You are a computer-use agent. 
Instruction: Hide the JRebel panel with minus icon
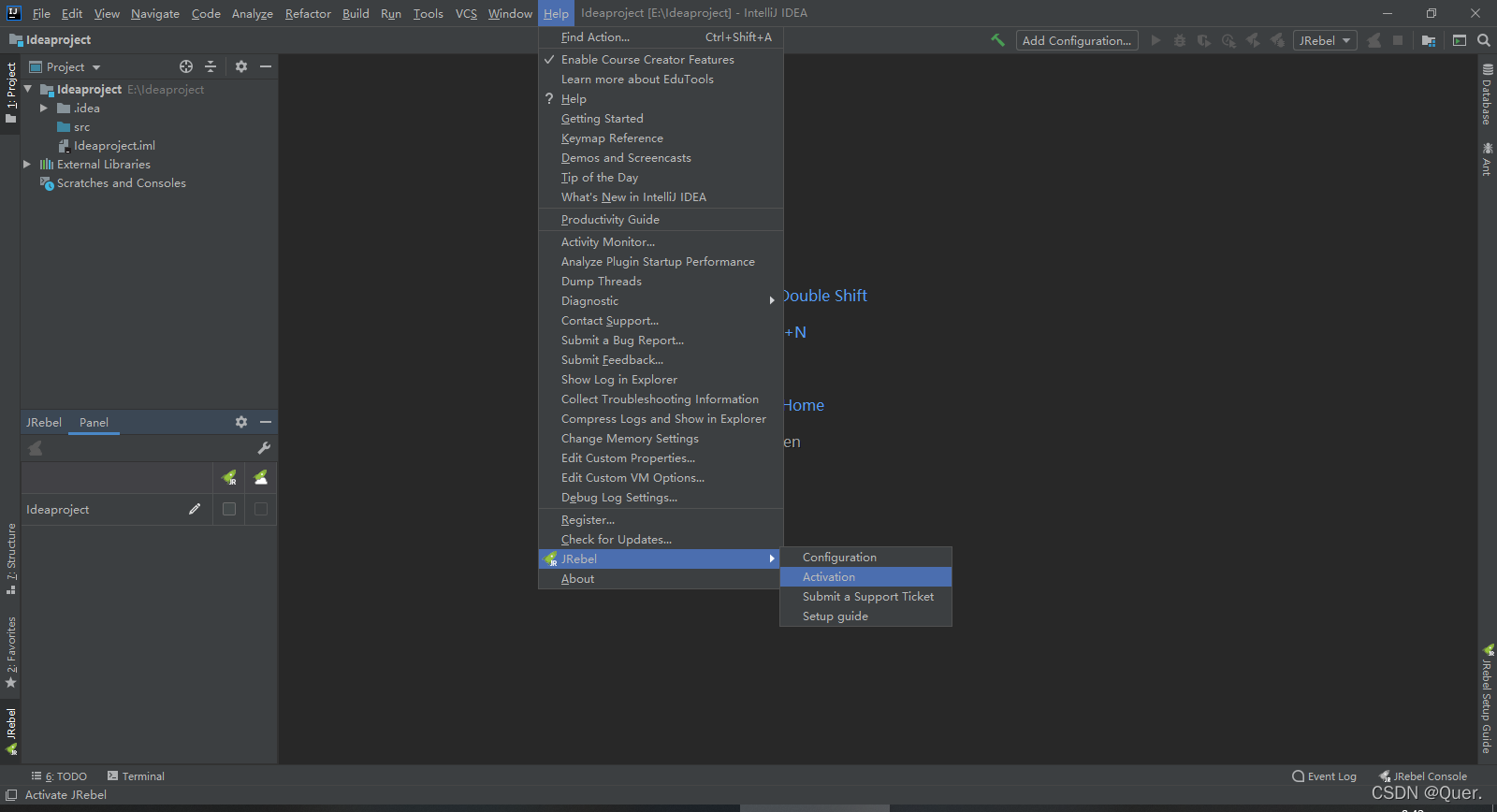click(x=266, y=422)
